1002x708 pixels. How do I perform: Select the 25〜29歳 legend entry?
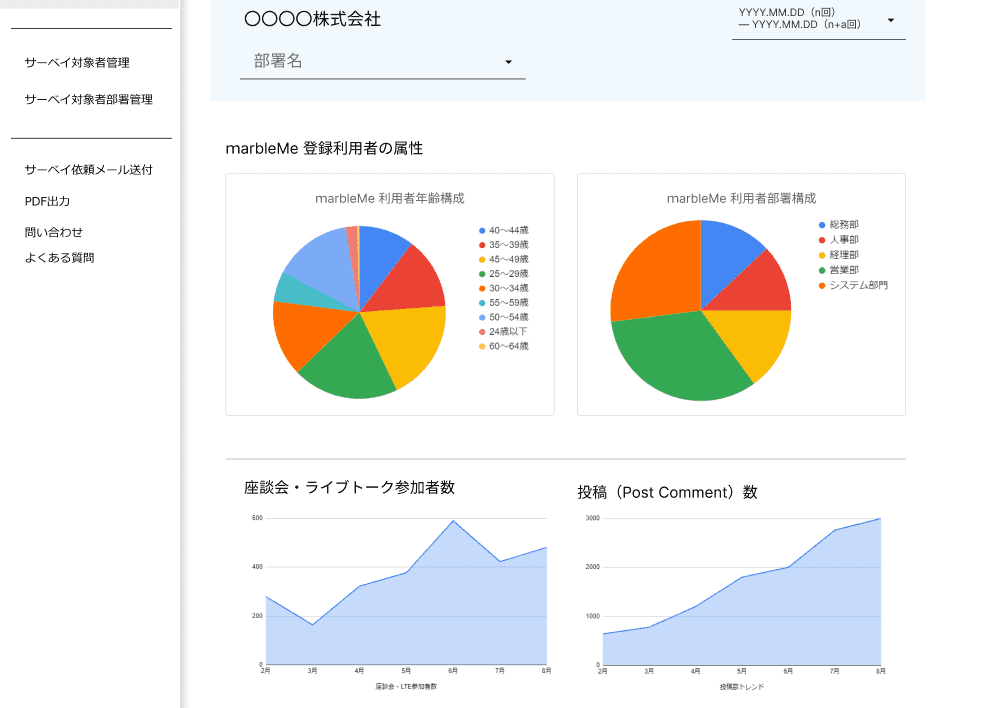504,273
